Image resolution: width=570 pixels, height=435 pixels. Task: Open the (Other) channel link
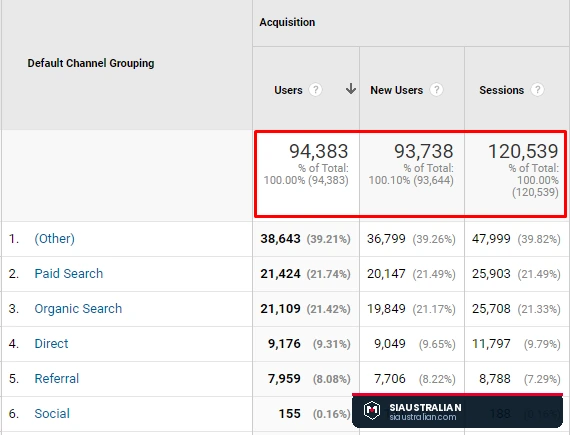coord(55,239)
